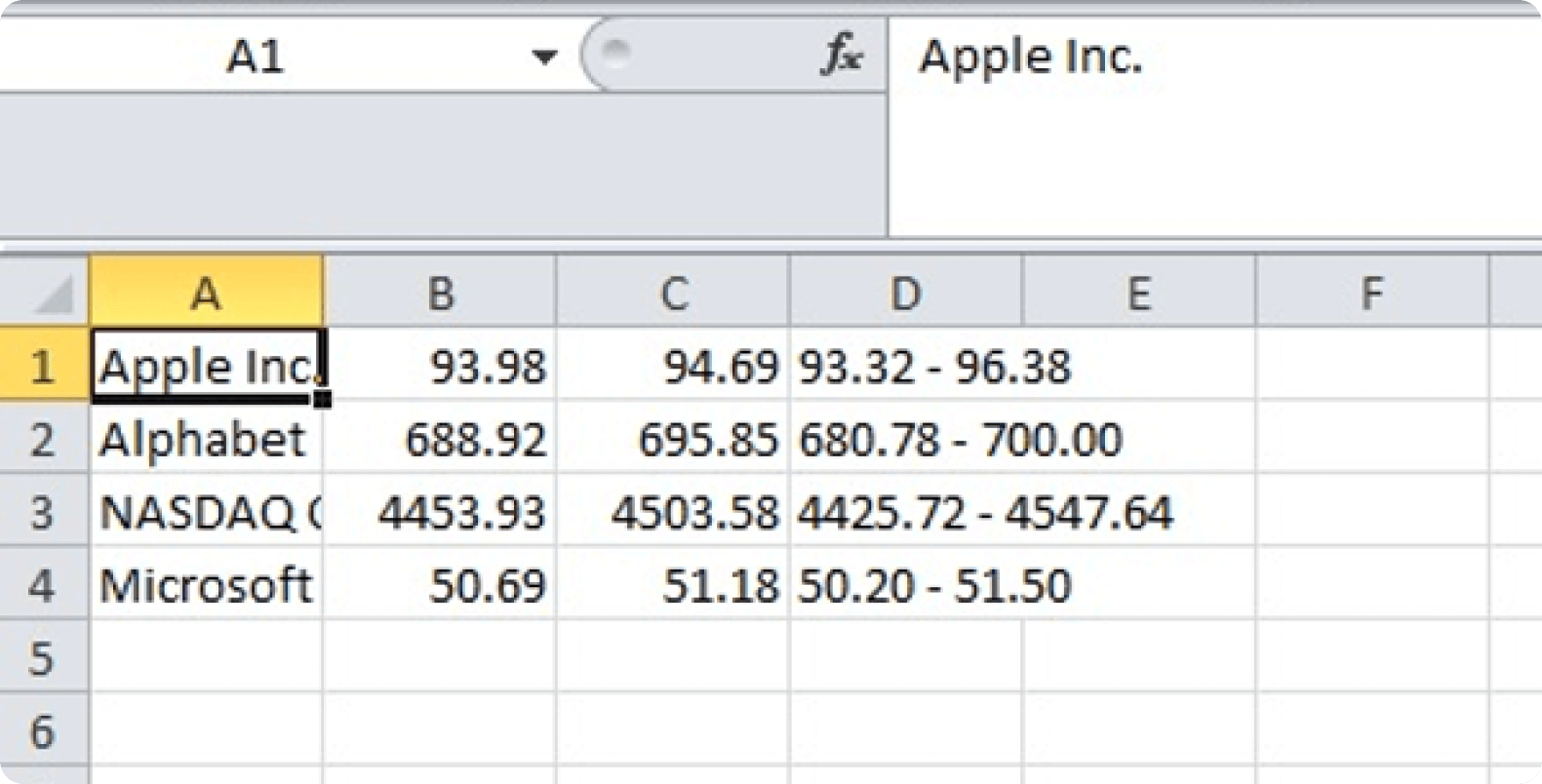
Task: Select column D header
Action: [x=906, y=292]
